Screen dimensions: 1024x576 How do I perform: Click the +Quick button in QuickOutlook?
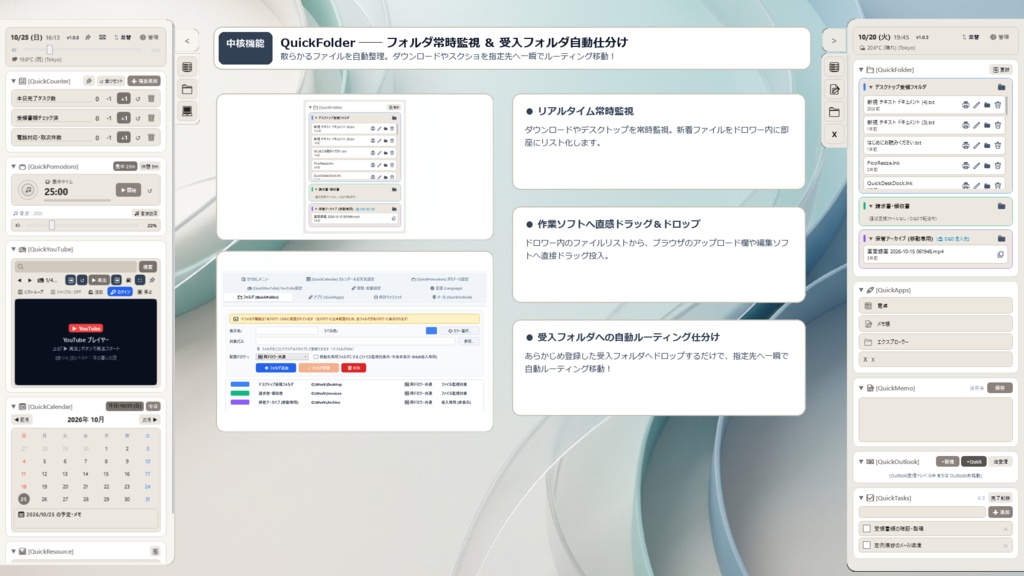click(973, 462)
